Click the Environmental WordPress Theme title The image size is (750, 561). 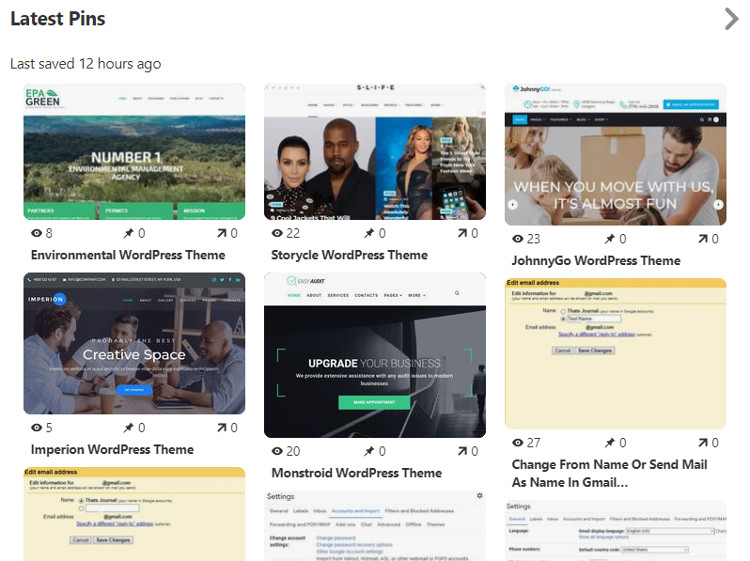click(128, 255)
